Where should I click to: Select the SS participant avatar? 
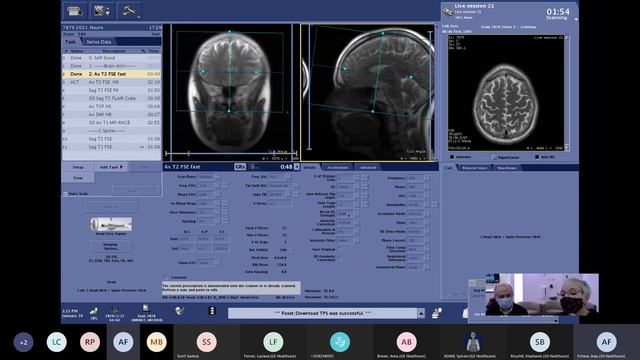[207, 342]
